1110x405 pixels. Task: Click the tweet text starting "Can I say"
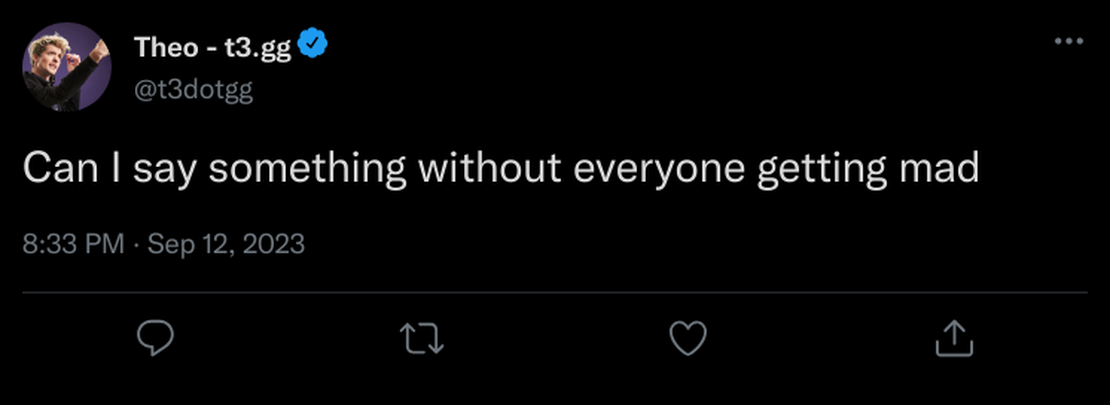click(500, 168)
